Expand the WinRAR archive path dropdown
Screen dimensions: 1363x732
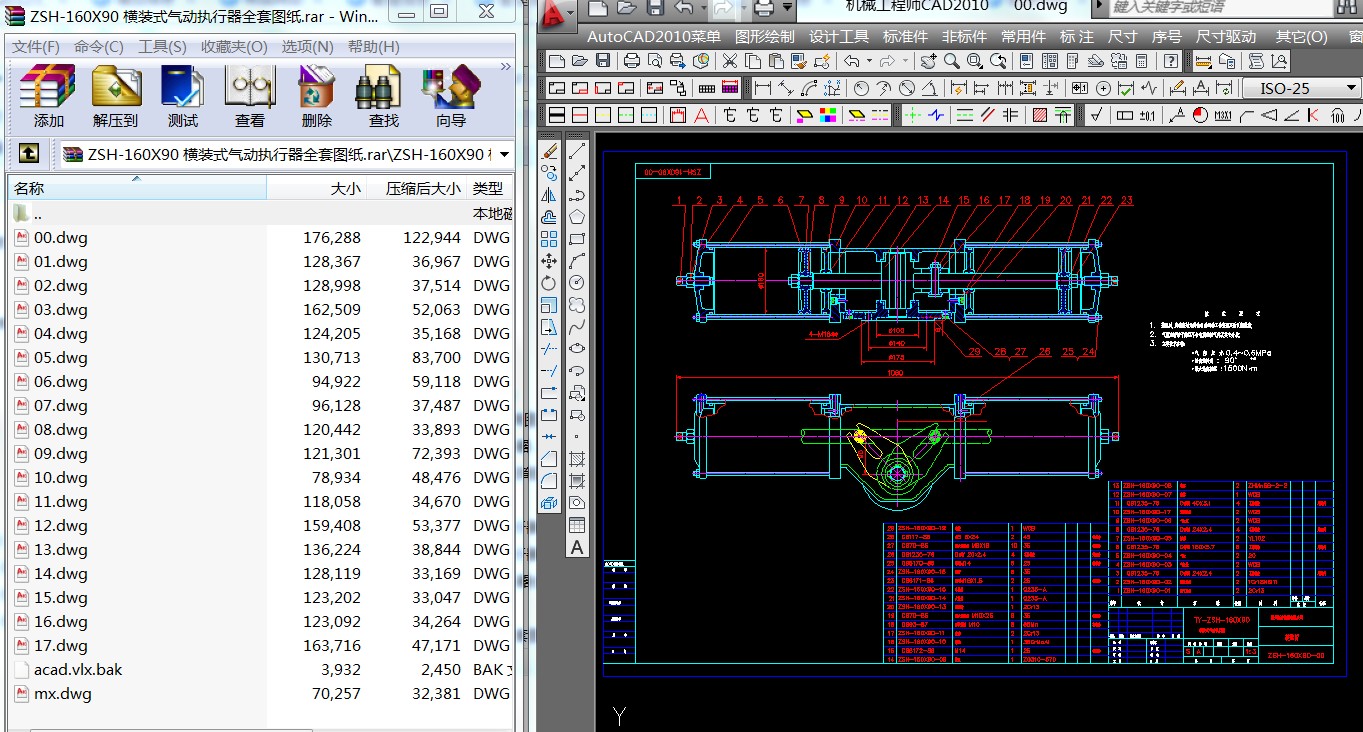[x=503, y=154]
